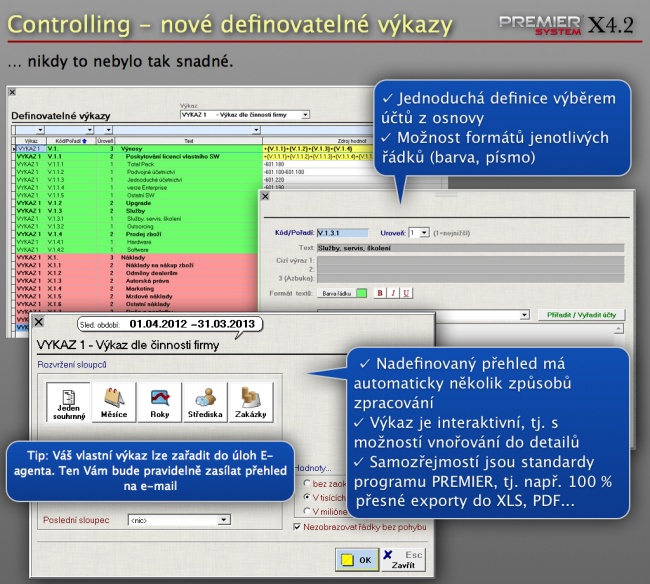
Task: Open the Poslední sloupec dropdown
Action: 224,520
